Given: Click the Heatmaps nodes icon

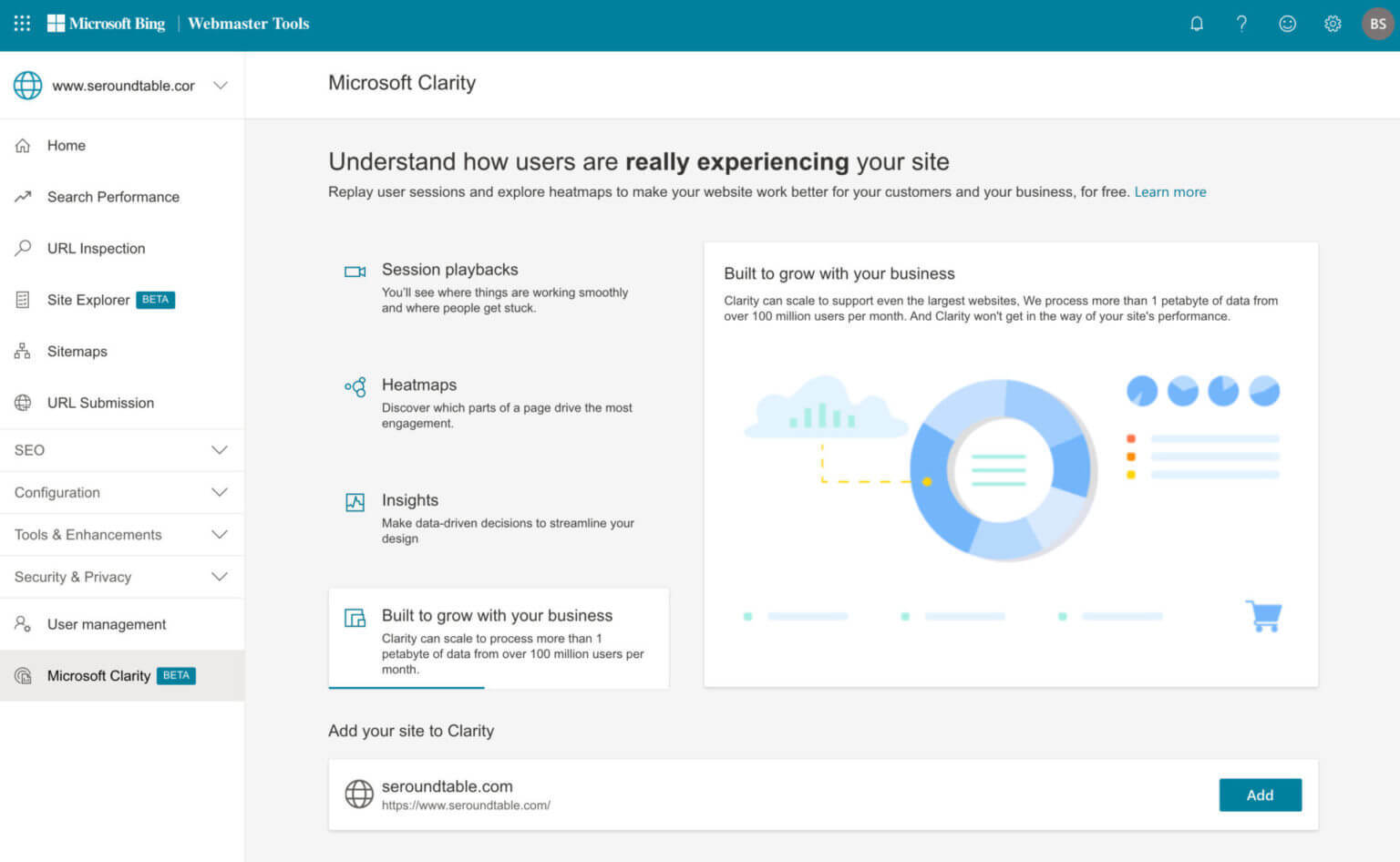Looking at the screenshot, I should coord(355,386).
